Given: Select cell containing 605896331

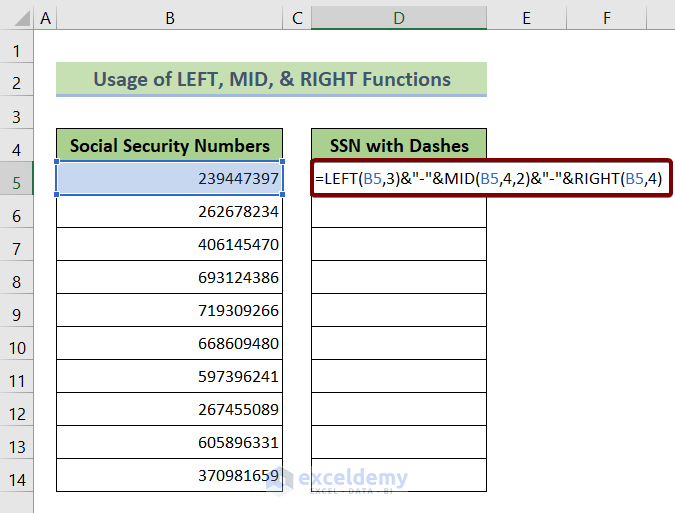Looking at the screenshot, I should click(170, 442).
